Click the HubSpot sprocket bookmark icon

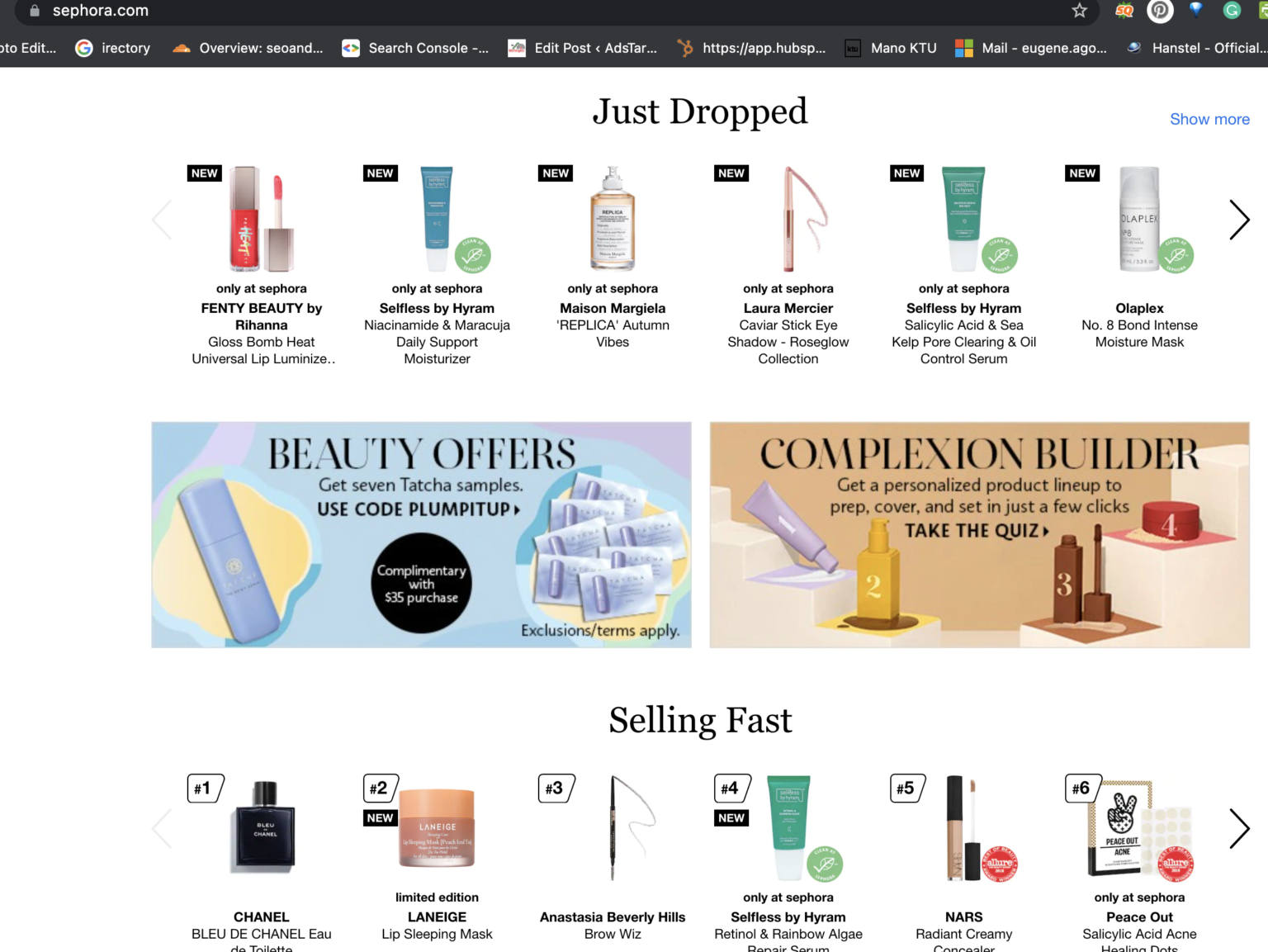point(685,48)
